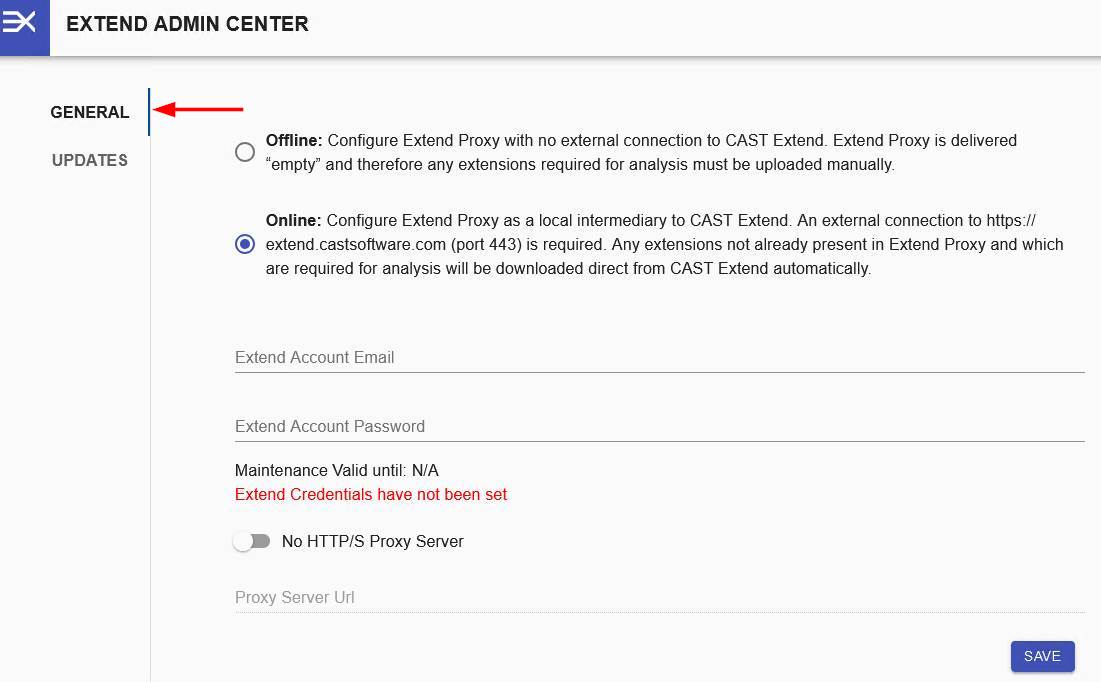
Task: Click the Proxy Server Url field
Action: click(659, 597)
